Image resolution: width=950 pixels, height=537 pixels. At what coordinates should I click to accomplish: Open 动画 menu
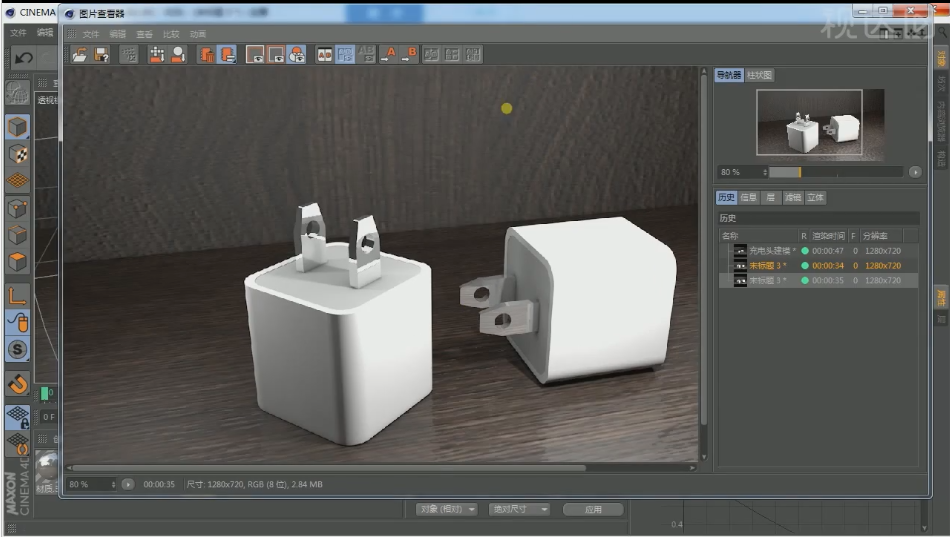coord(198,34)
